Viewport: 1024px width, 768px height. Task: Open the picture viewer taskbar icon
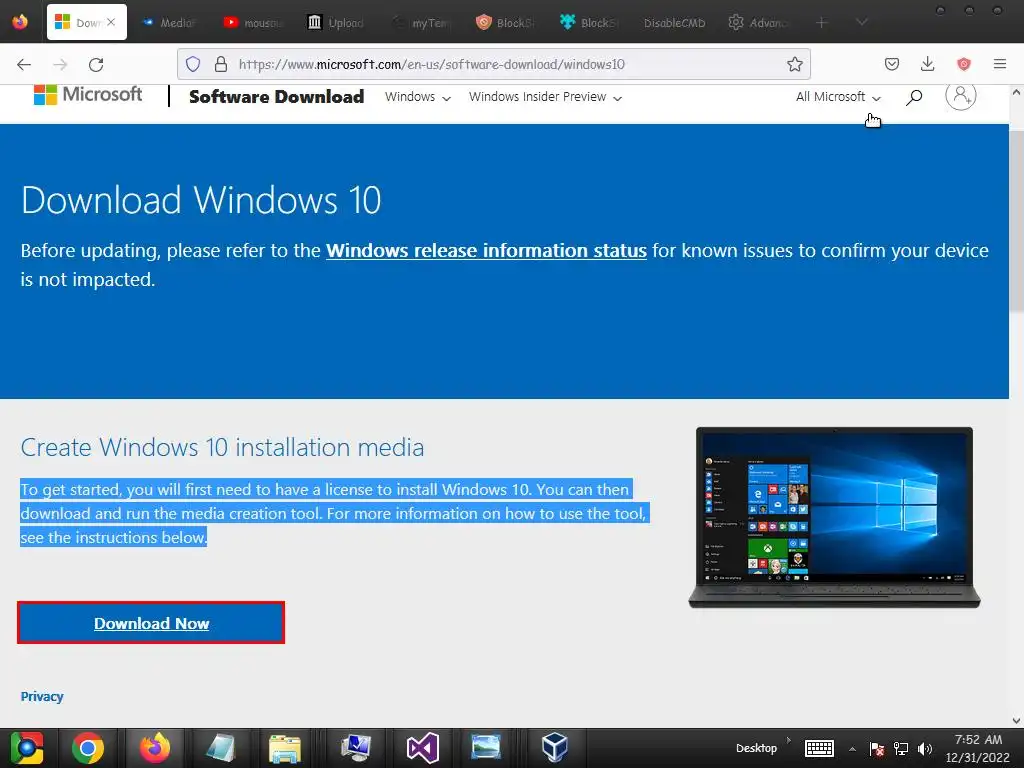coord(487,748)
